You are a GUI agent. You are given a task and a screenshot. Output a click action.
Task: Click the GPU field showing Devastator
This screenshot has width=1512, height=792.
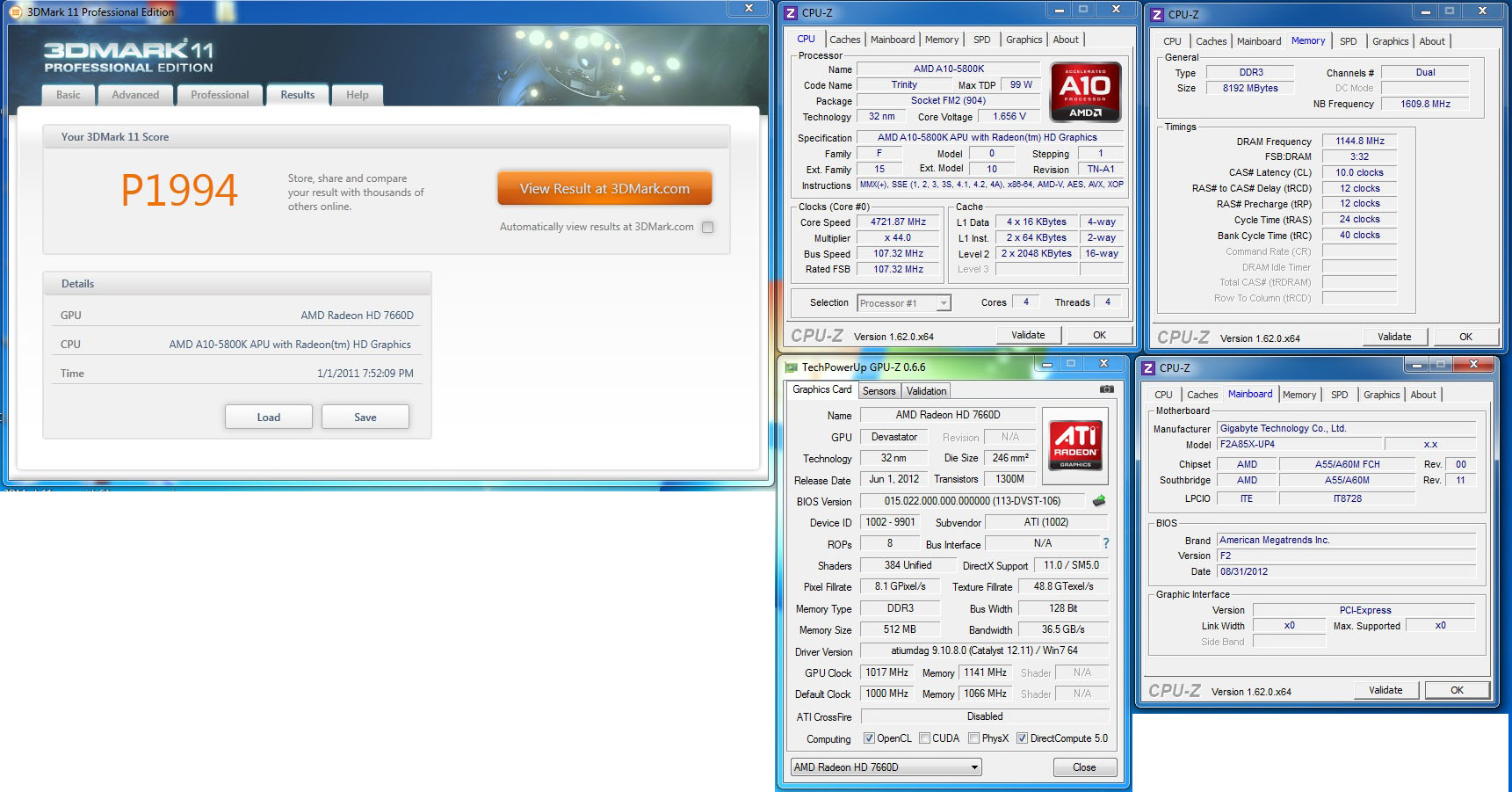(x=893, y=437)
